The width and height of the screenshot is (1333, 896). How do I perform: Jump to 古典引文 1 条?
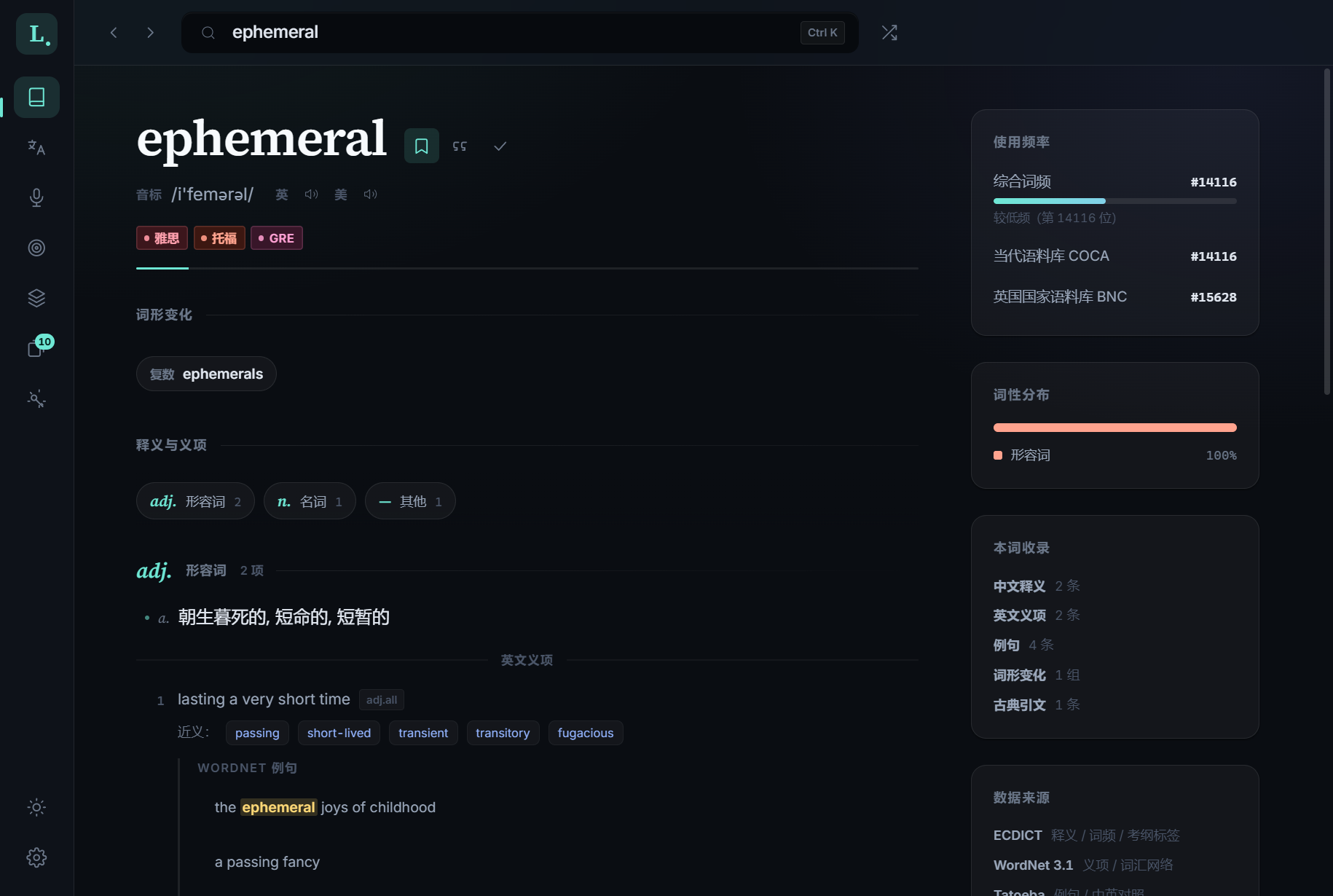(1037, 705)
